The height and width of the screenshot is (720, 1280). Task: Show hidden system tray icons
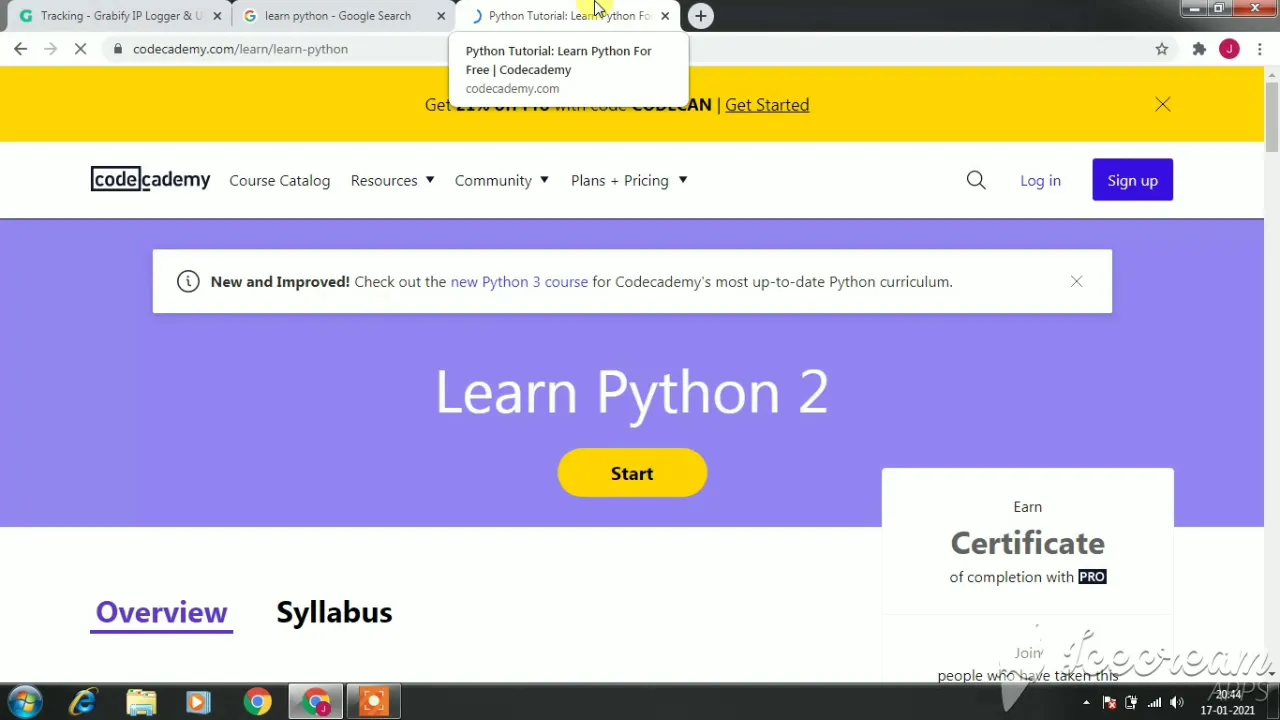[1086, 703]
